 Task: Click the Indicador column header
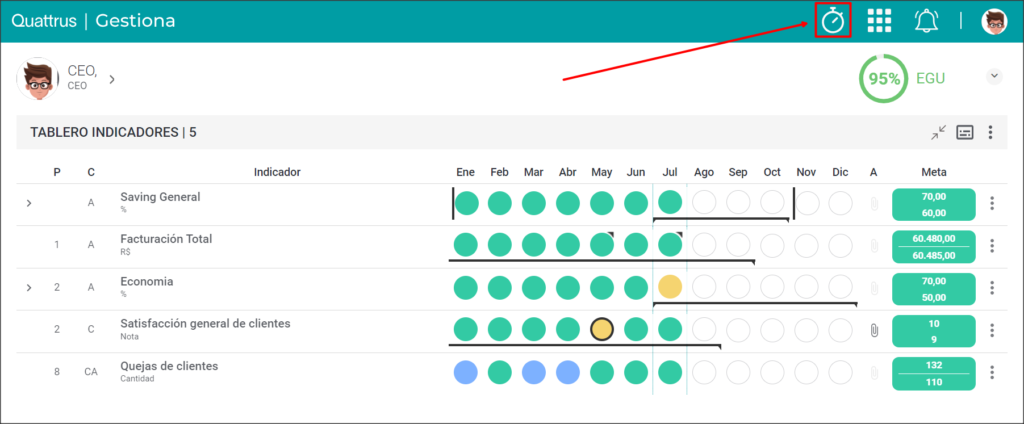277,172
